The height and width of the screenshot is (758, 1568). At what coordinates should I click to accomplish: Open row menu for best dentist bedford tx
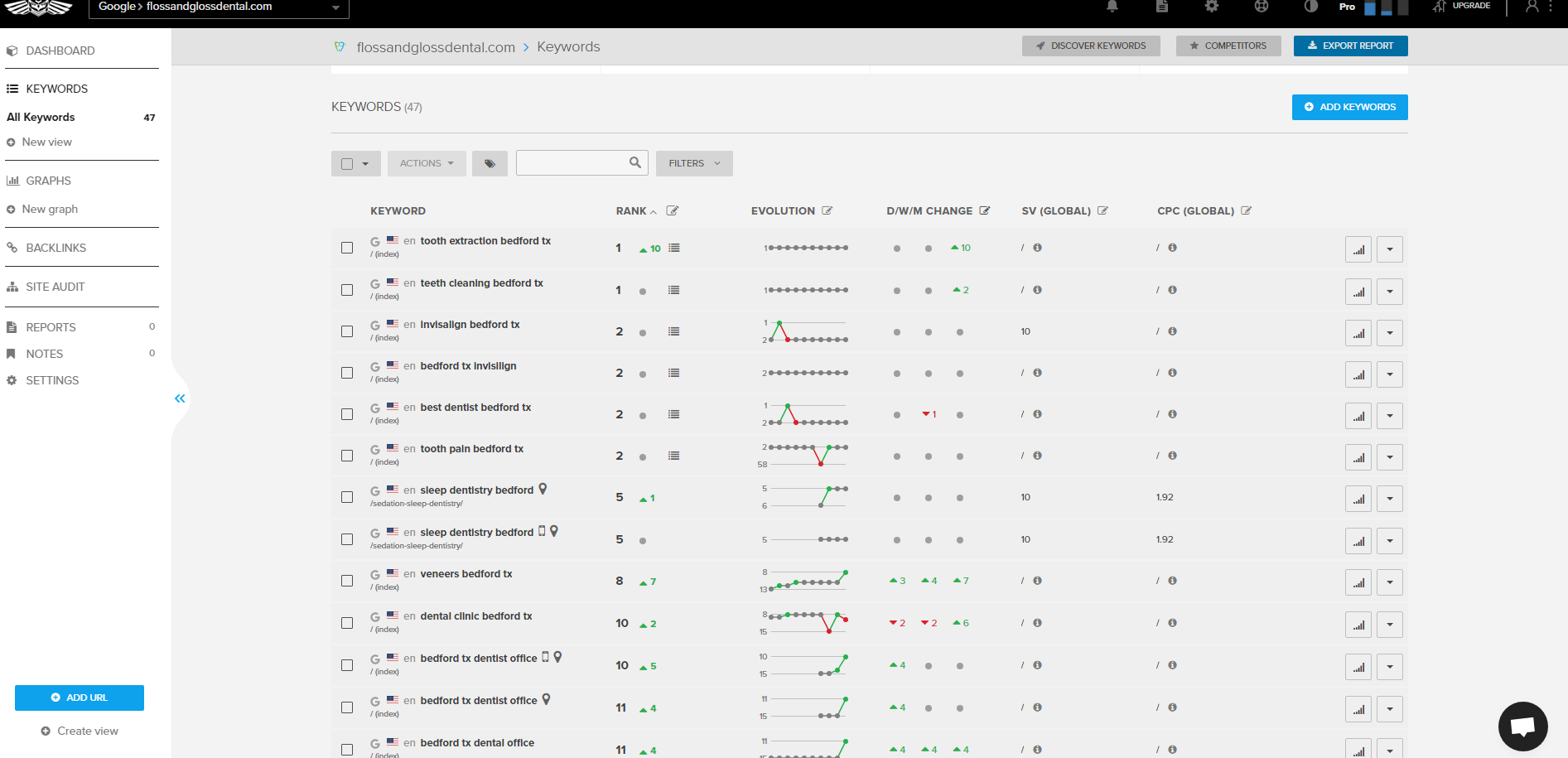pyautogui.click(x=1390, y=416)
